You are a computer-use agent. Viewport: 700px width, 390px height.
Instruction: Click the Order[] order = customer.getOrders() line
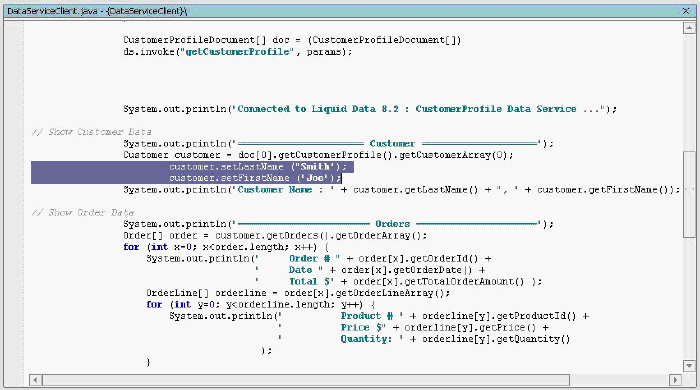point(275,235)
